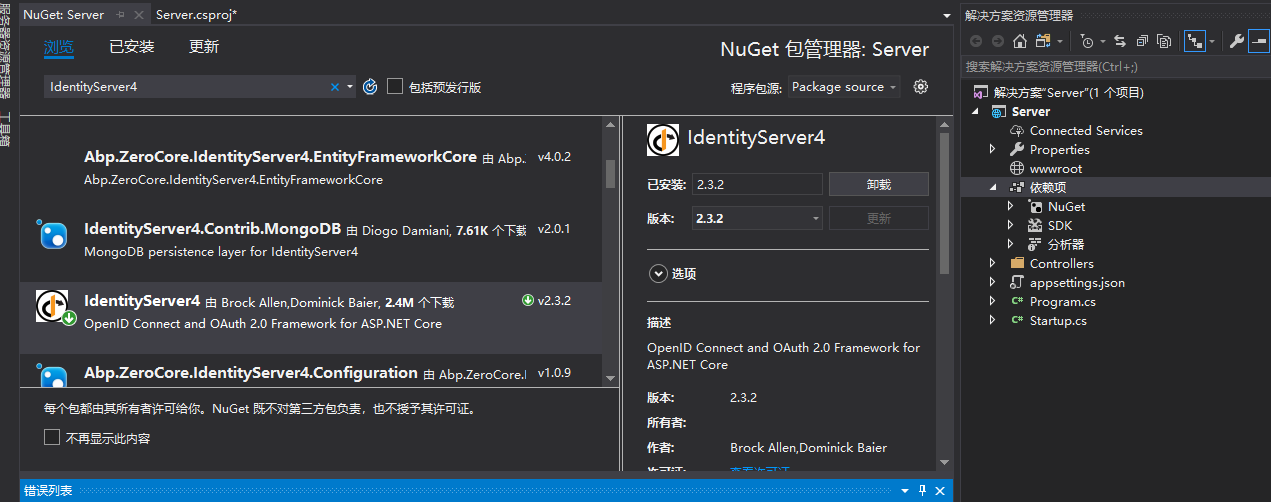This screenshot has height=502, width=1271.
Task: Click the Preview Selected Items icon
Action: (1258, 41)
